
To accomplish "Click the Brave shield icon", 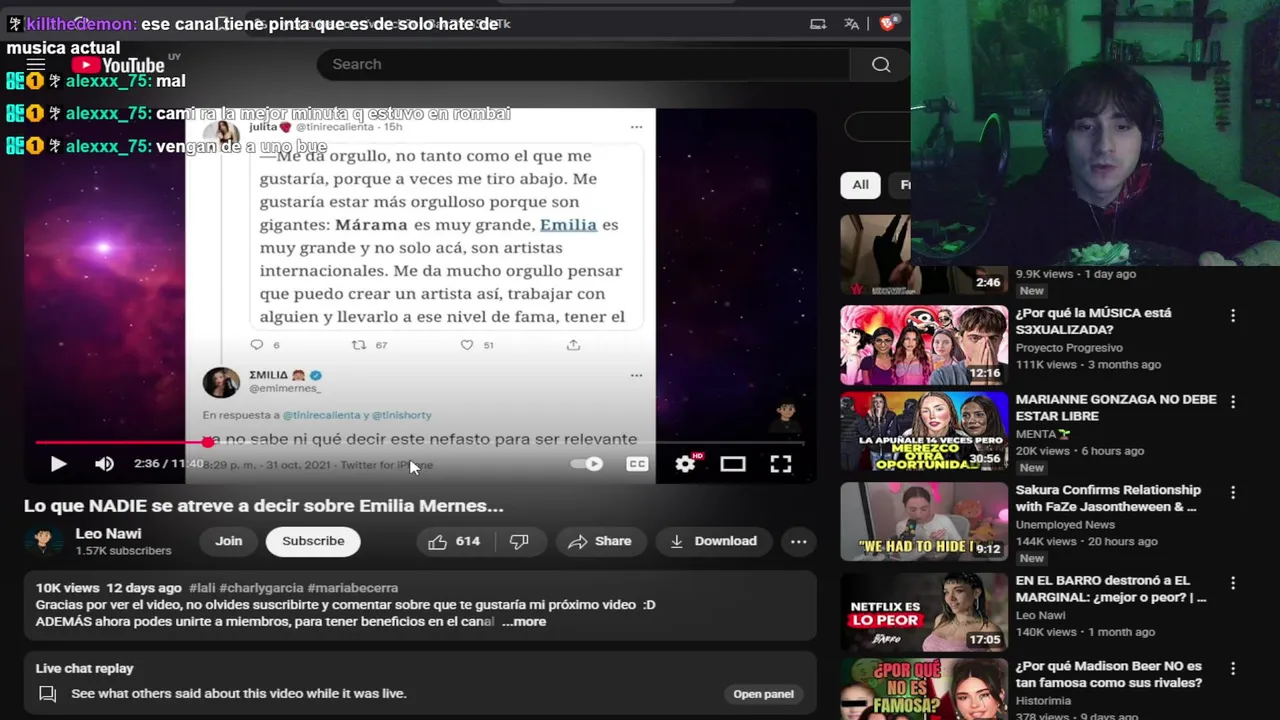I will click(887, 24).
